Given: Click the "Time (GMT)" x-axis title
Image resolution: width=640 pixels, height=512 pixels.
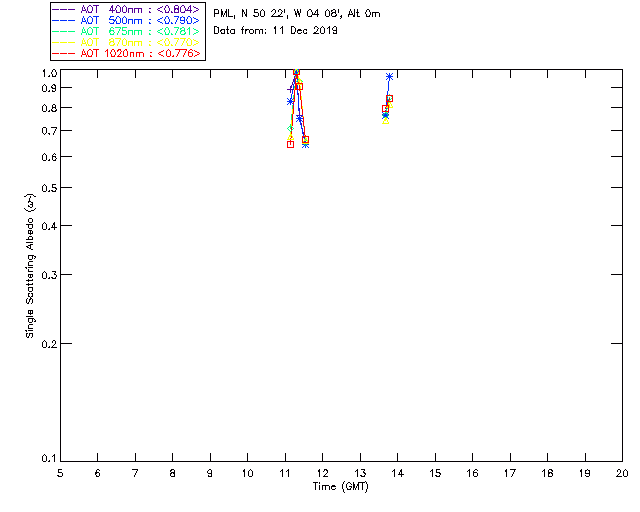Looking at the screenshot, I should [x=340, y=486].
